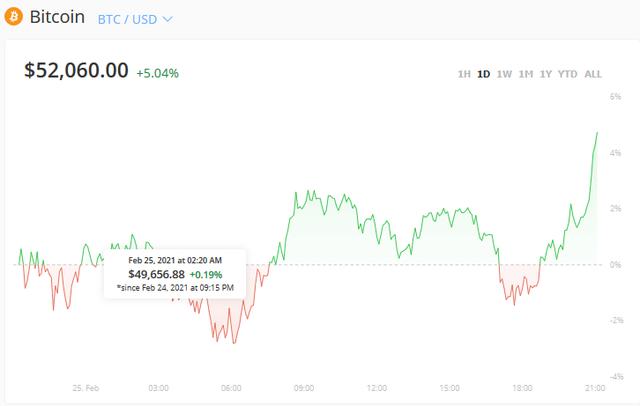The image size is (640, 406).
Task: Select the YTD time range
Action: pos(567,74)
